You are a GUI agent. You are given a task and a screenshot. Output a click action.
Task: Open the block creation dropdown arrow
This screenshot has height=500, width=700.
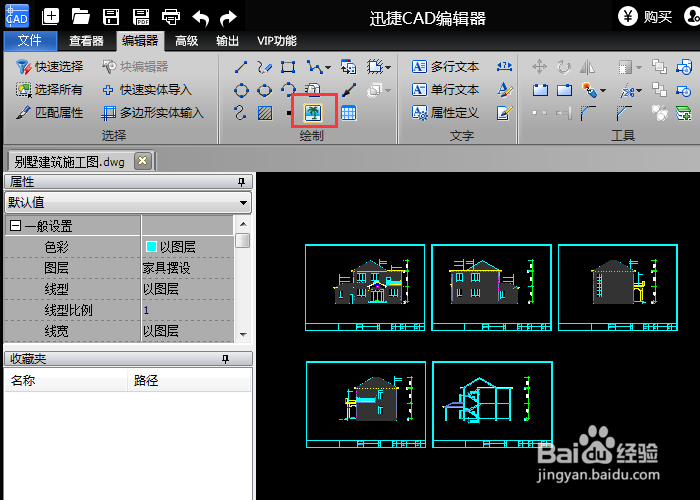click(x=388, y=68)
